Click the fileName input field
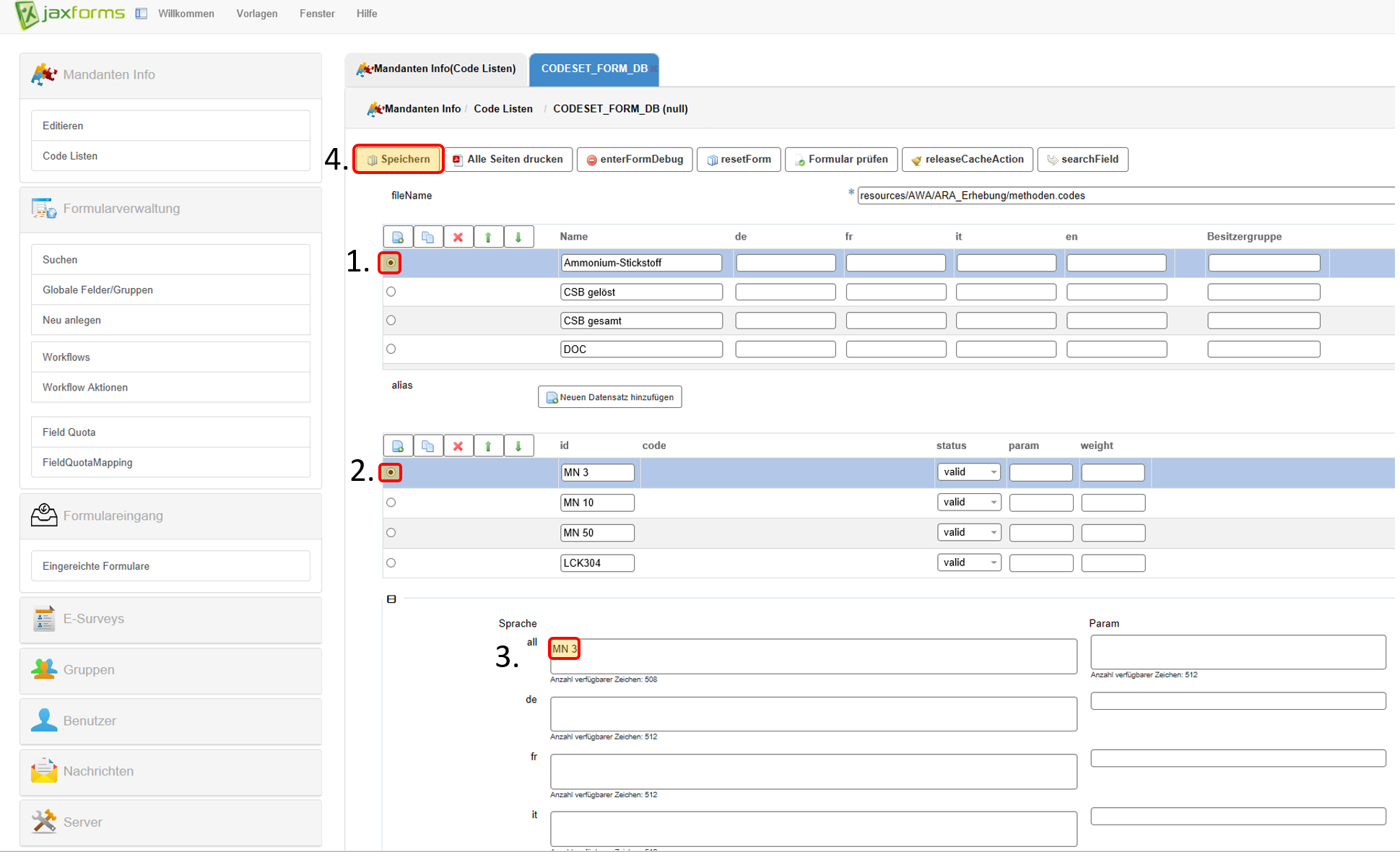This screenshot has width=1400, height=852. pos(1126,196)
